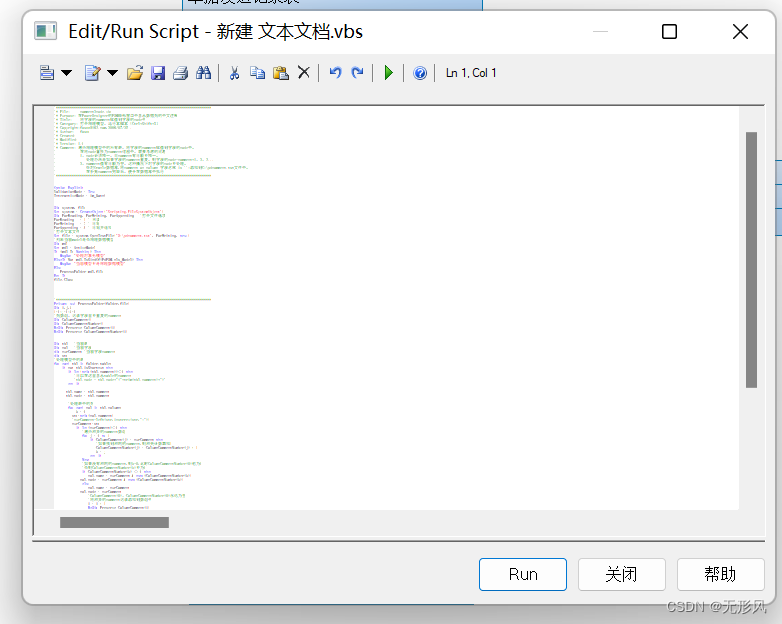Click the Ln 1, Col 1 position indicator
The width and height of the screenshot is (782, 624).
coord(471,73)
